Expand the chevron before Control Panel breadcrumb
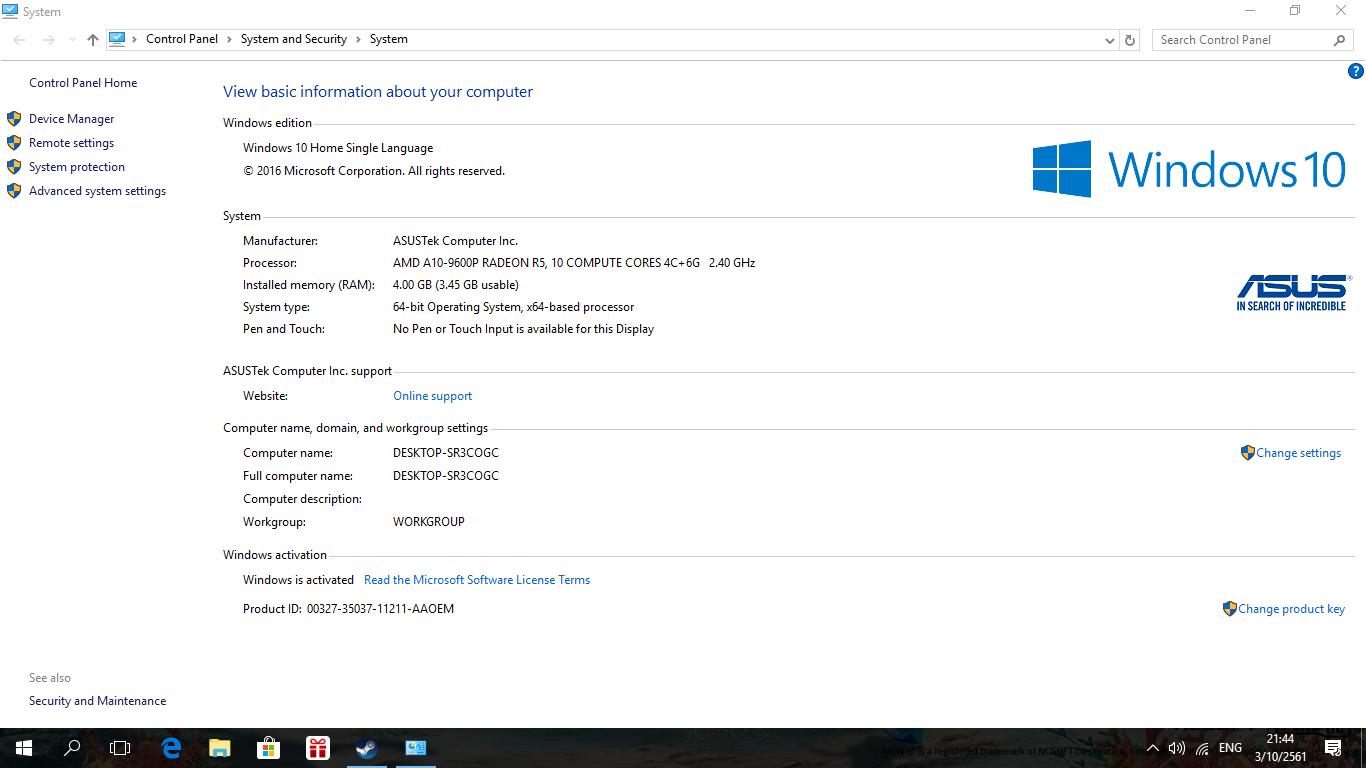This screenshot has width=1366, height=768. [x=135, y=39]
